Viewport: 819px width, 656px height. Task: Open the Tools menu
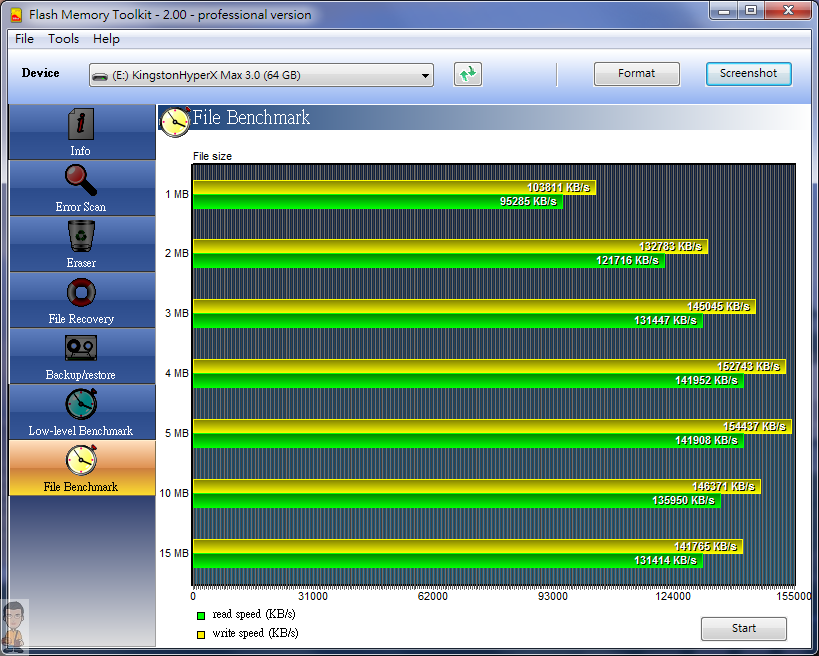tap(64, 39)
